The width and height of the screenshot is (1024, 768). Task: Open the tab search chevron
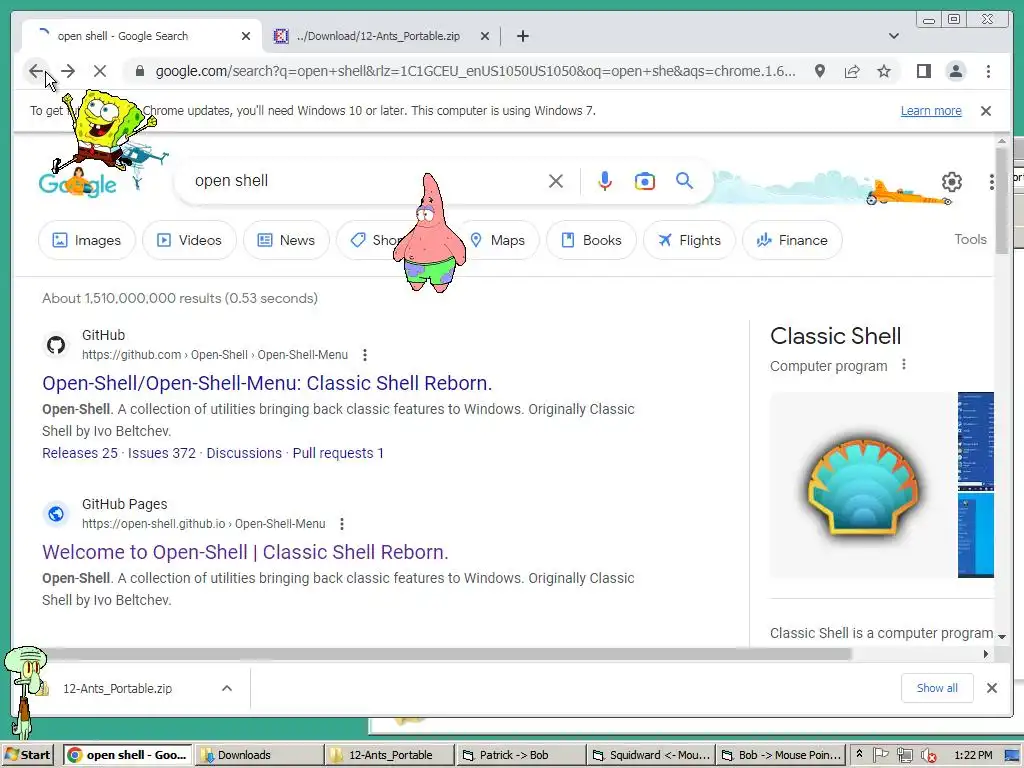[x=893, y=36]
